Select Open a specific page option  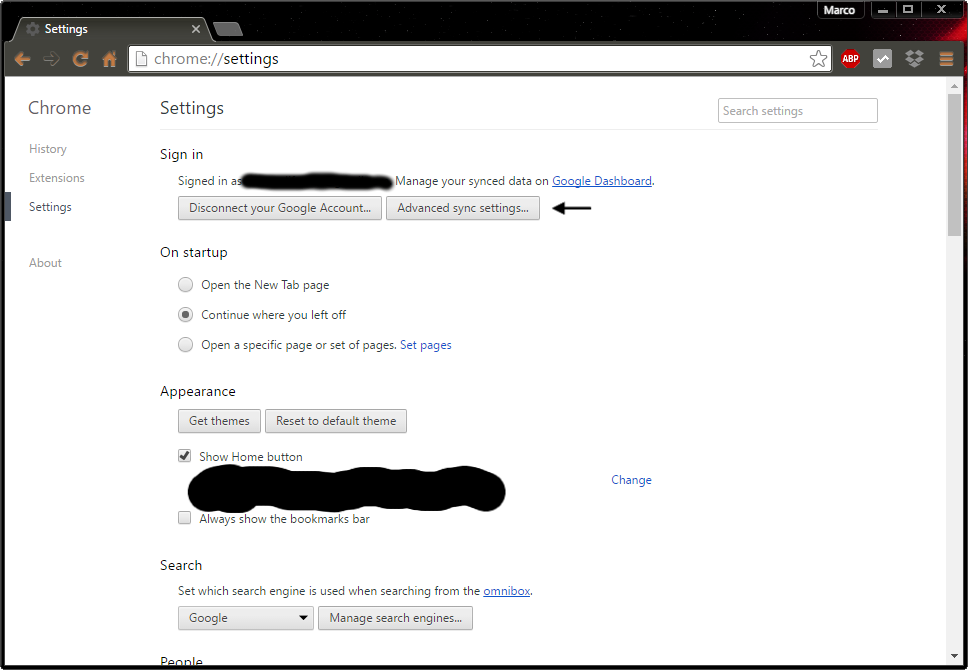[x=185, y=345]
